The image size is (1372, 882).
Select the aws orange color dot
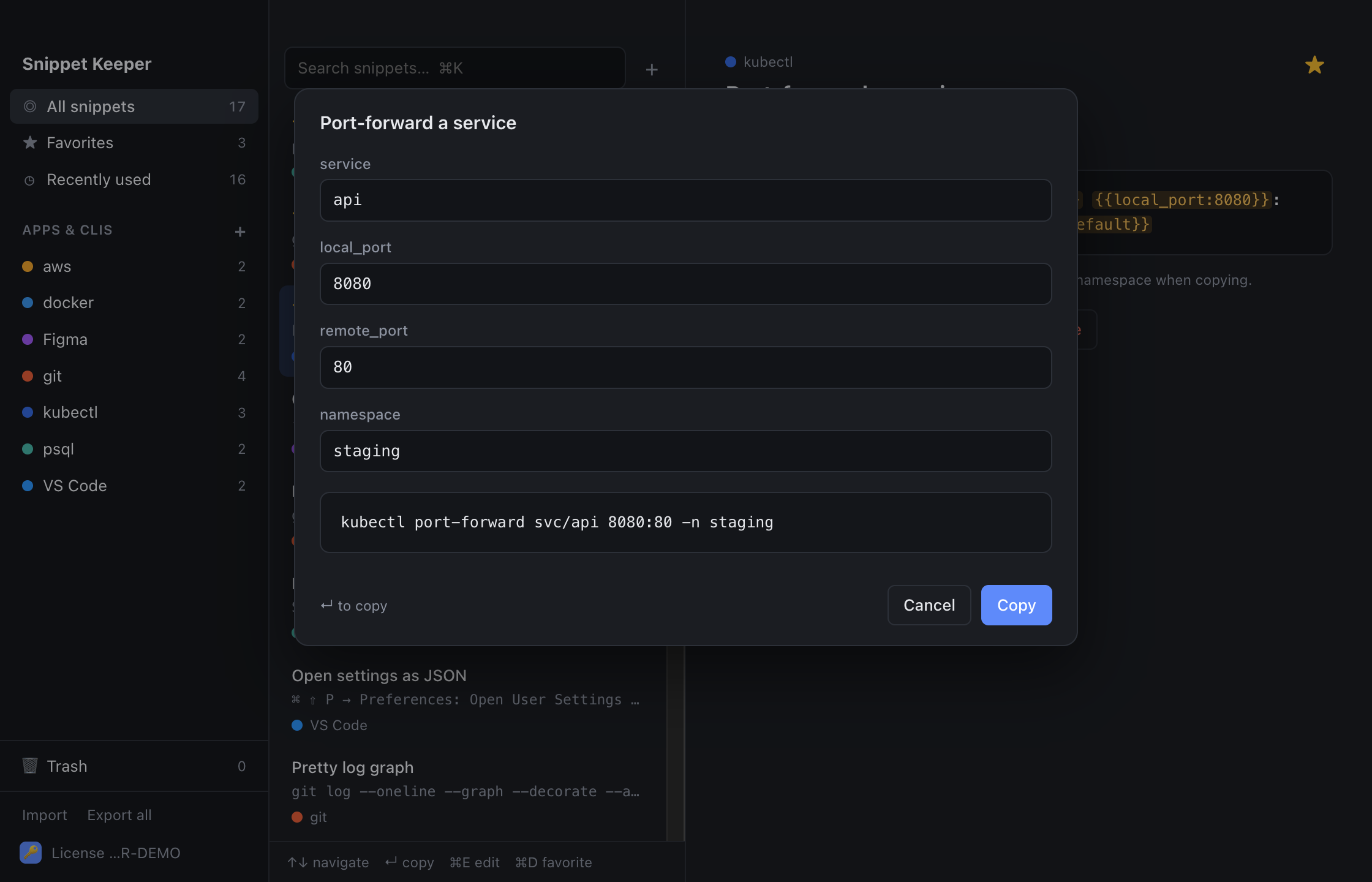click(28, 266)
